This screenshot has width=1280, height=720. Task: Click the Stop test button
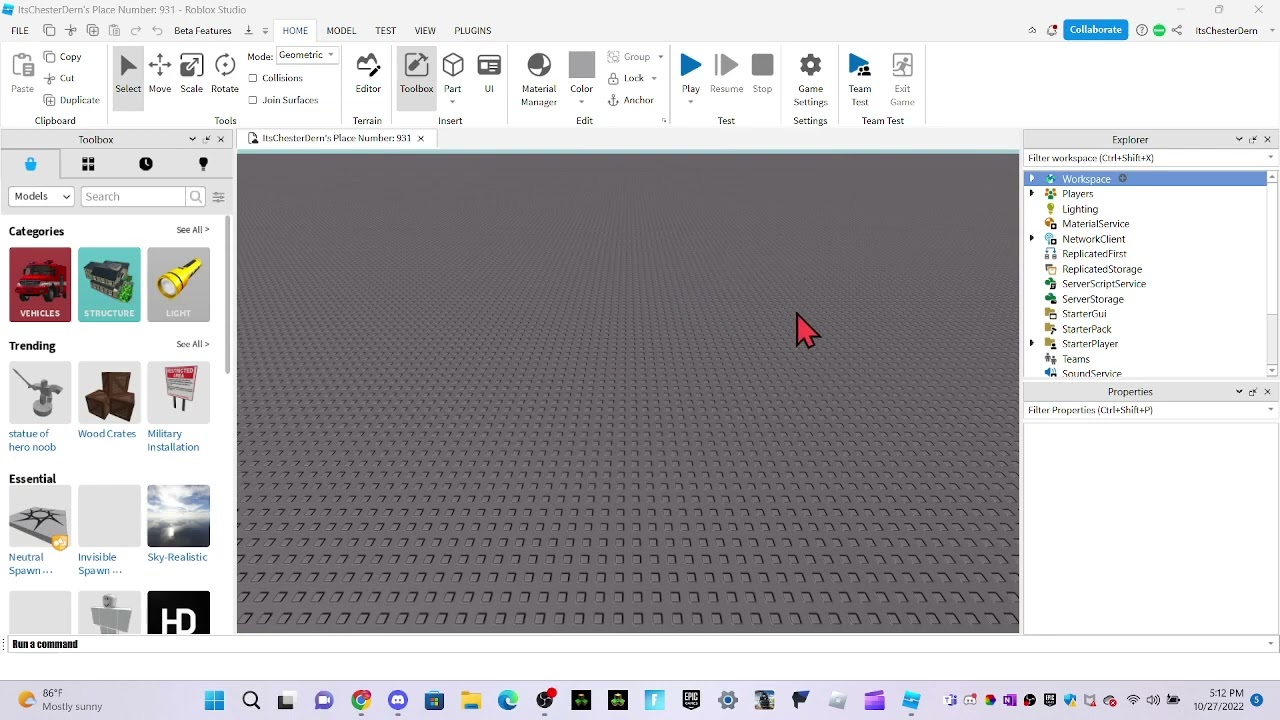click(762, 74)
